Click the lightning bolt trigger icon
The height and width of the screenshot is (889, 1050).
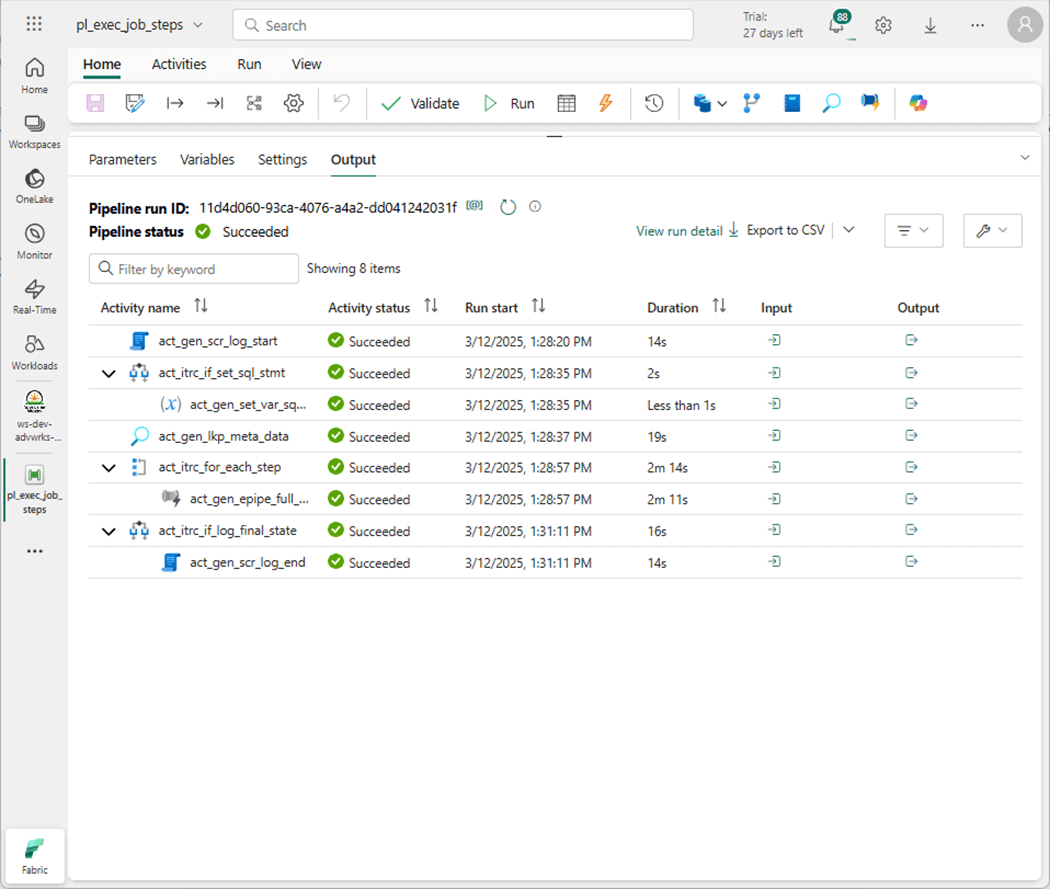coord(605,103)
